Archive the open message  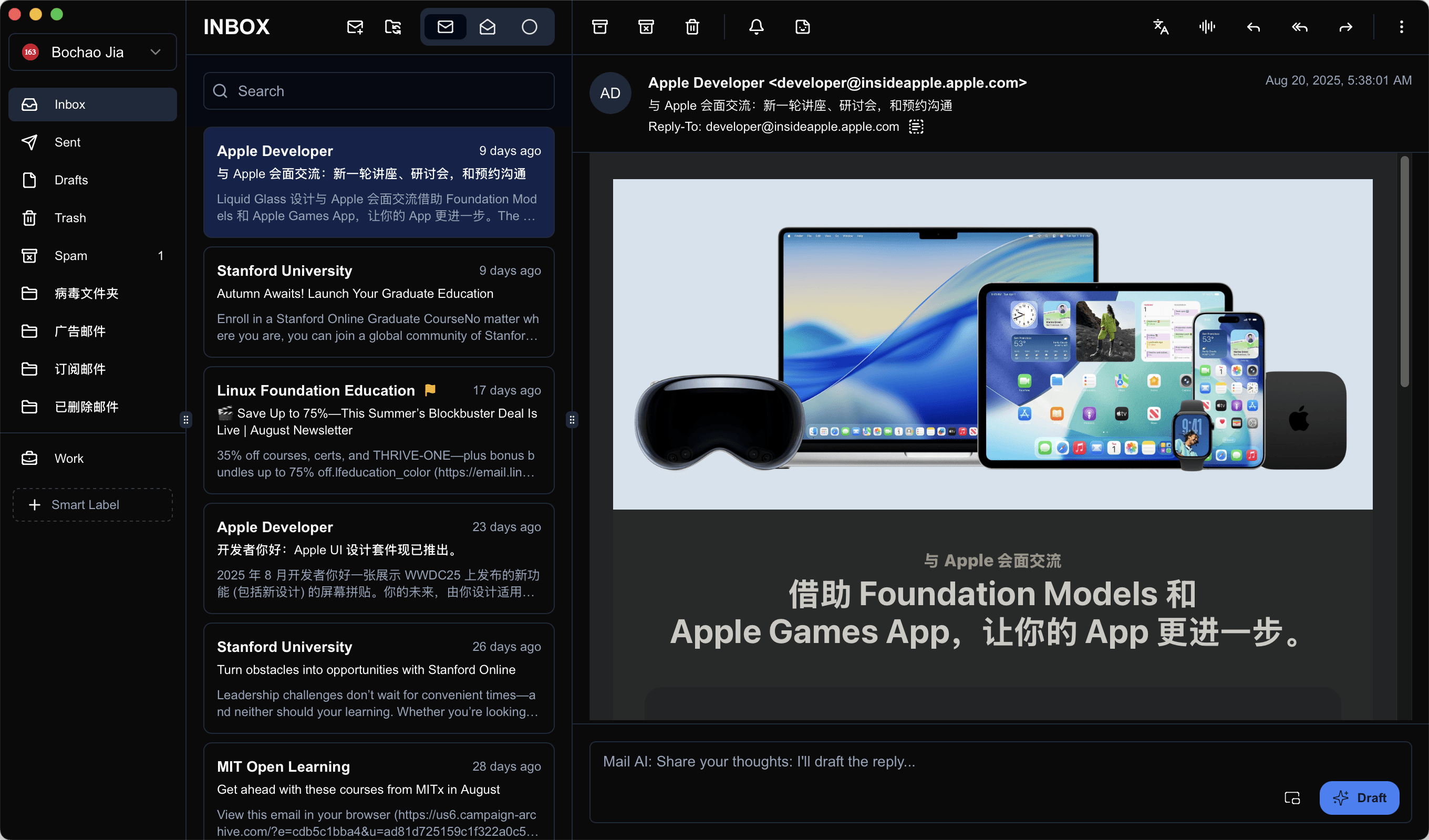pyautogui.click(x=599, y=27)
